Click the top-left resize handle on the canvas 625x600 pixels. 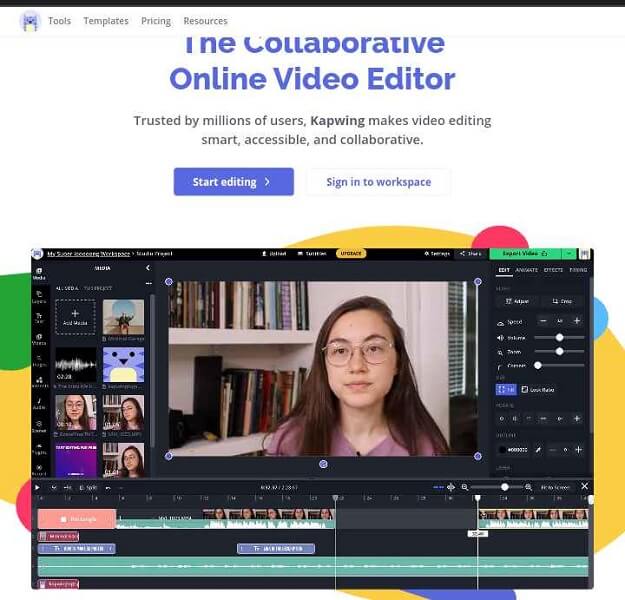point(169,281)
